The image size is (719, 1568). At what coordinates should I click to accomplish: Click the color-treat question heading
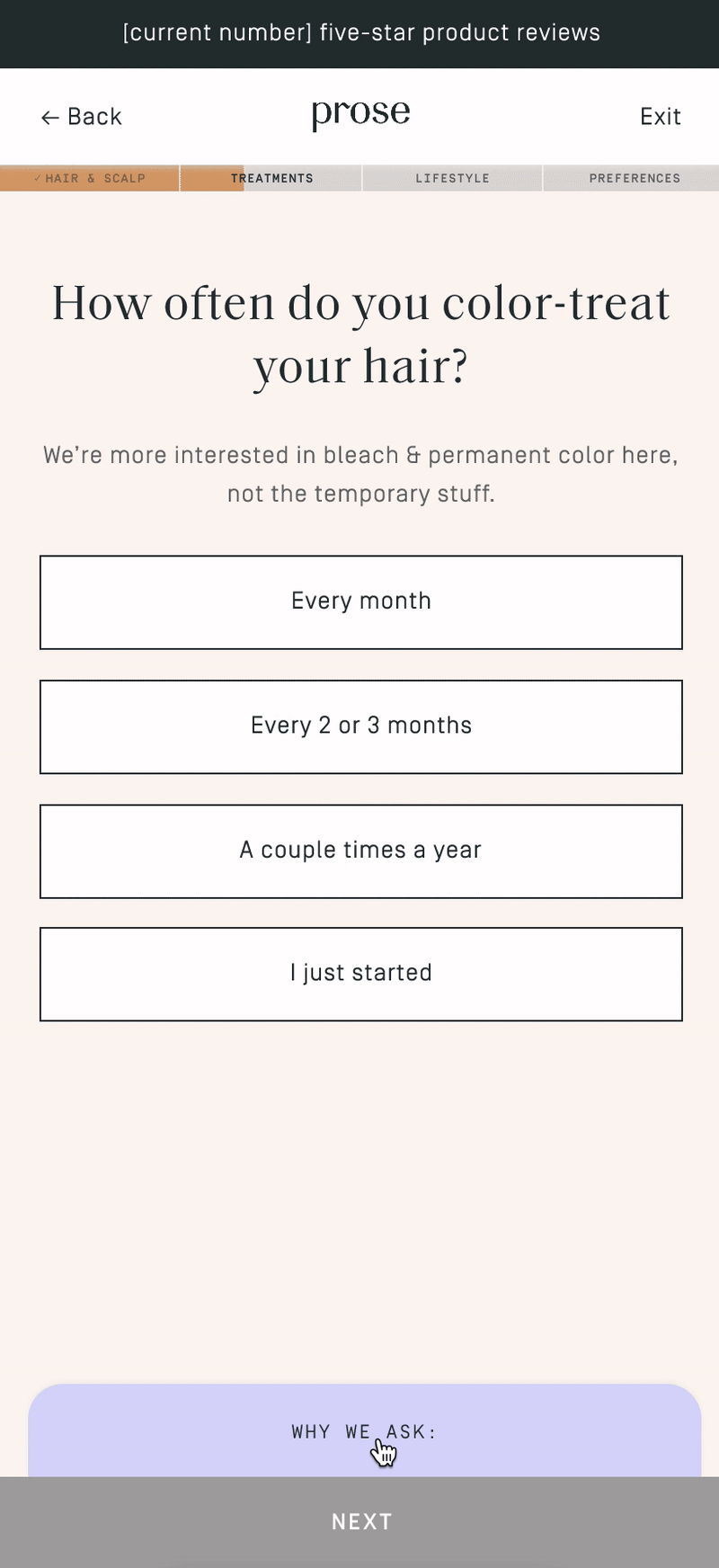(361, 334)
